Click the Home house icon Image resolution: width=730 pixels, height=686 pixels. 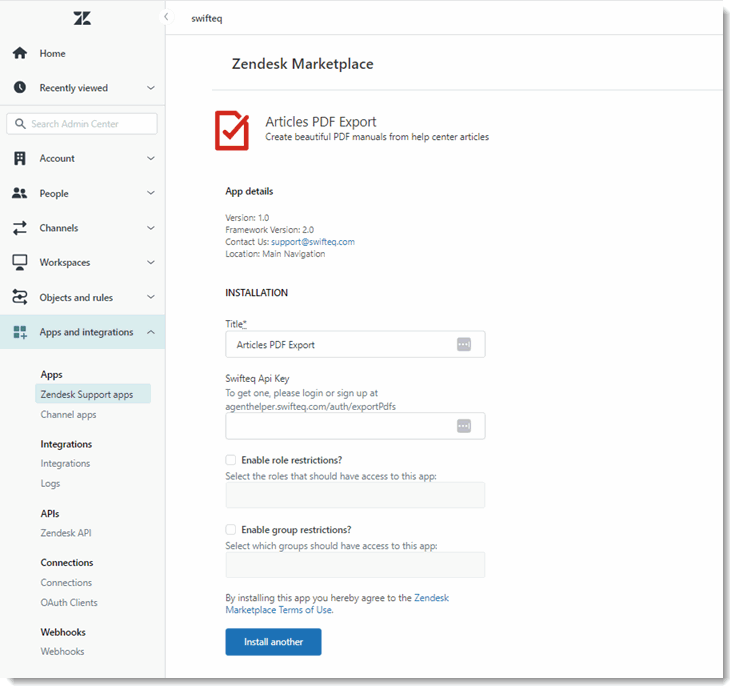point(20,53)
